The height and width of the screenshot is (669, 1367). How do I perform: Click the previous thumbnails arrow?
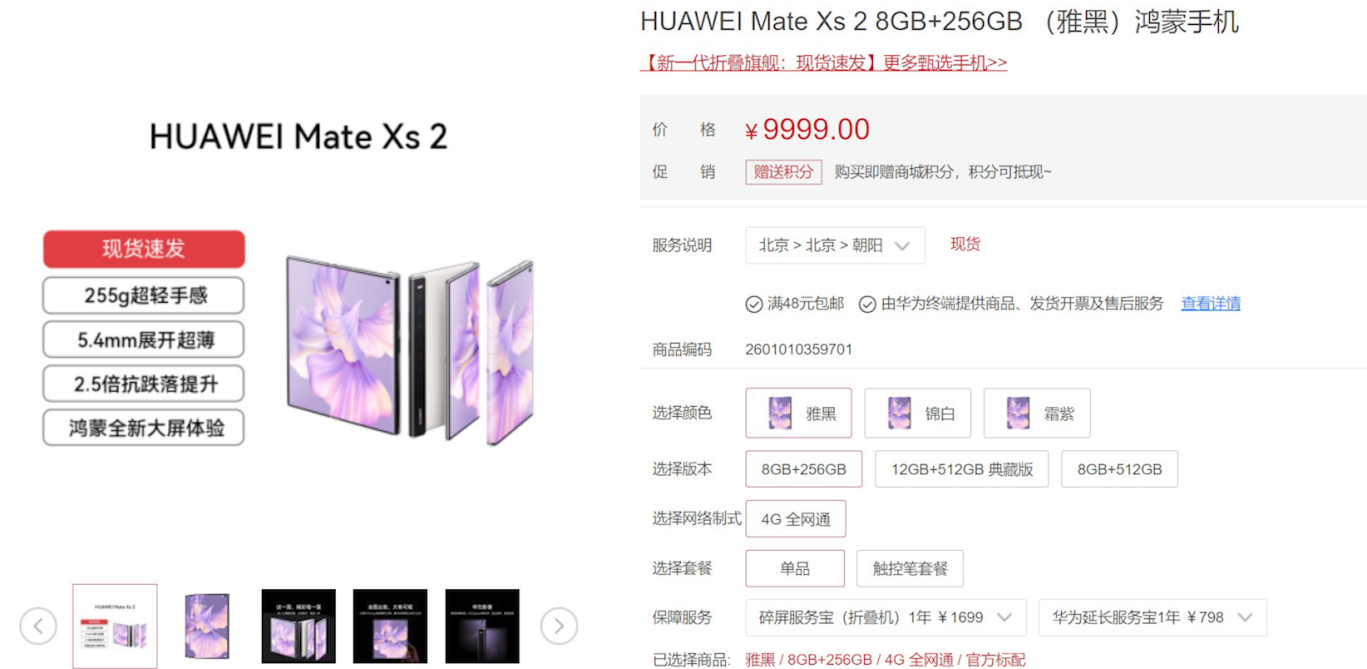tap(38, 627)
